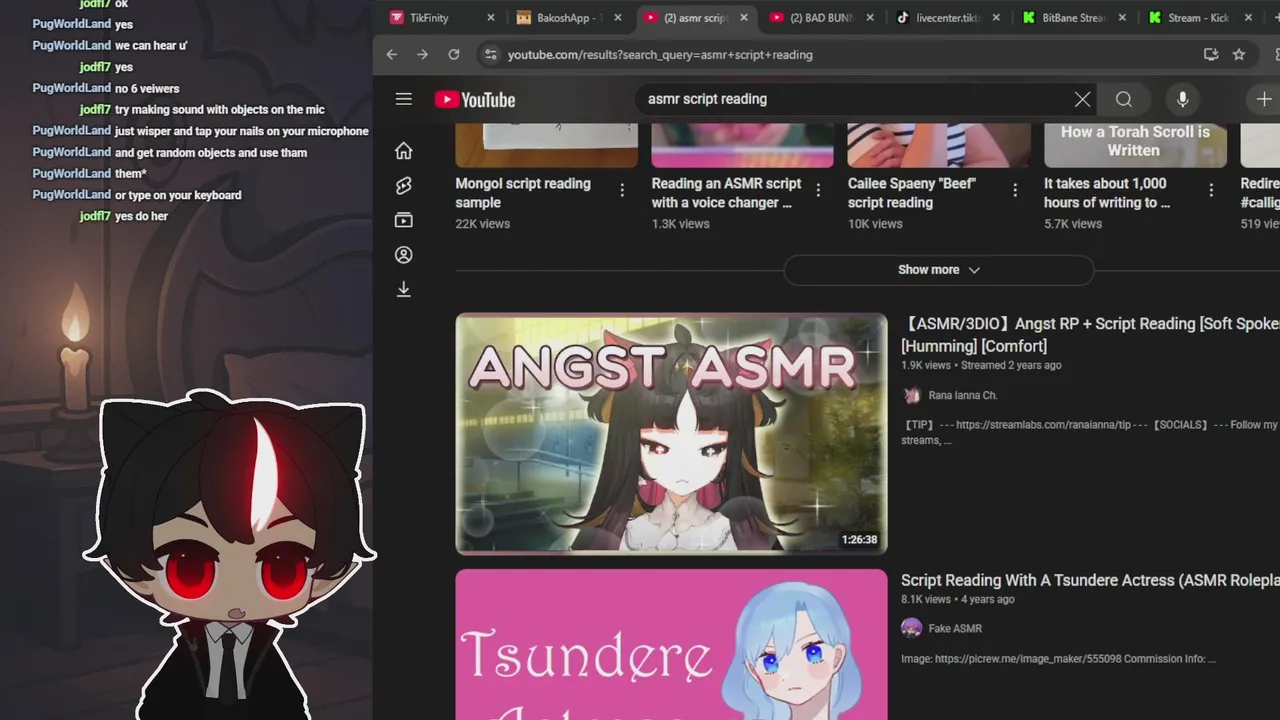Click the 22K views text
The width and height of the screenshot is (1280, 720).
(483, 224)
